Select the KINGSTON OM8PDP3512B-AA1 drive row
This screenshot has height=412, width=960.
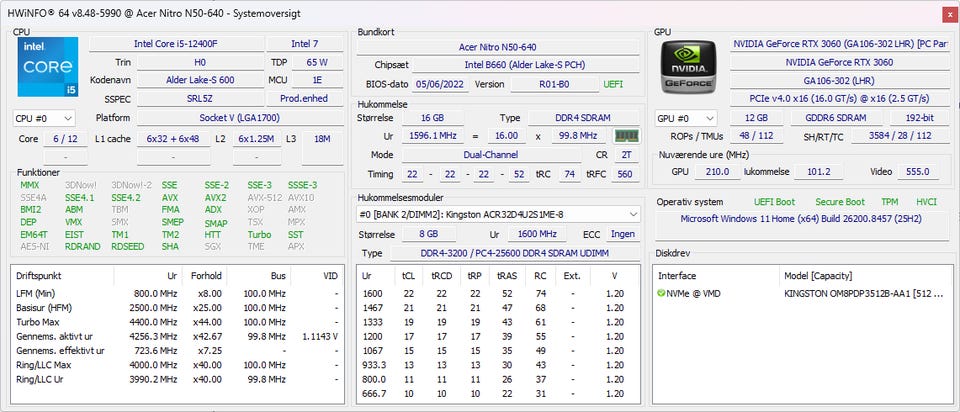tap(802, 294)
